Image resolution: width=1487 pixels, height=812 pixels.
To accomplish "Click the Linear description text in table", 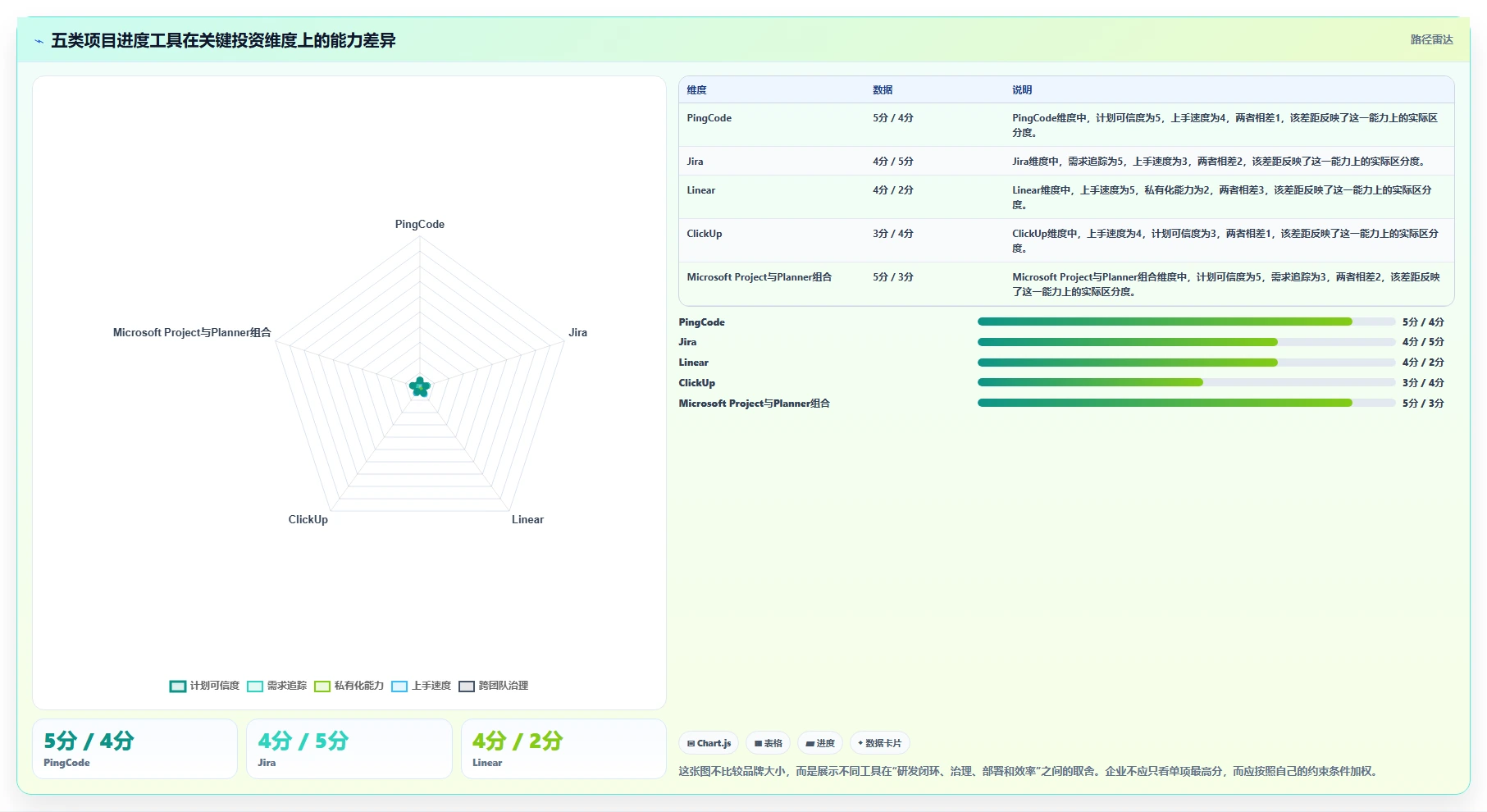I will (x=1222, y=198).
